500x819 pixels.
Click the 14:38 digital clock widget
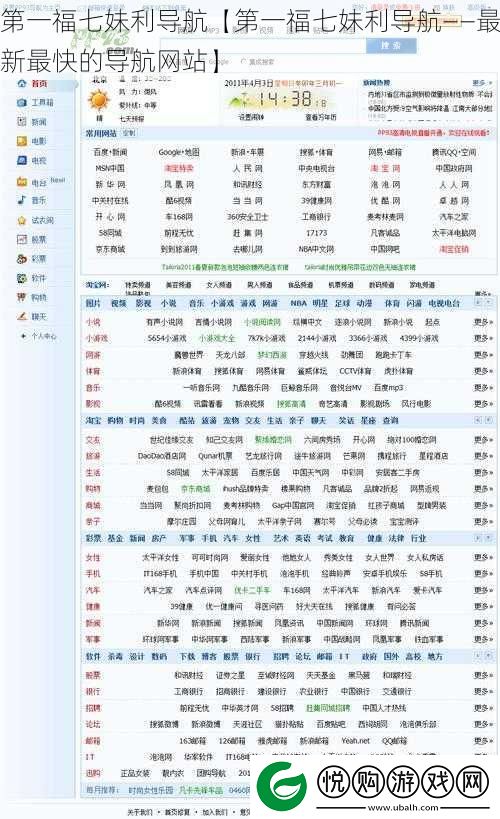pos(283,99)
